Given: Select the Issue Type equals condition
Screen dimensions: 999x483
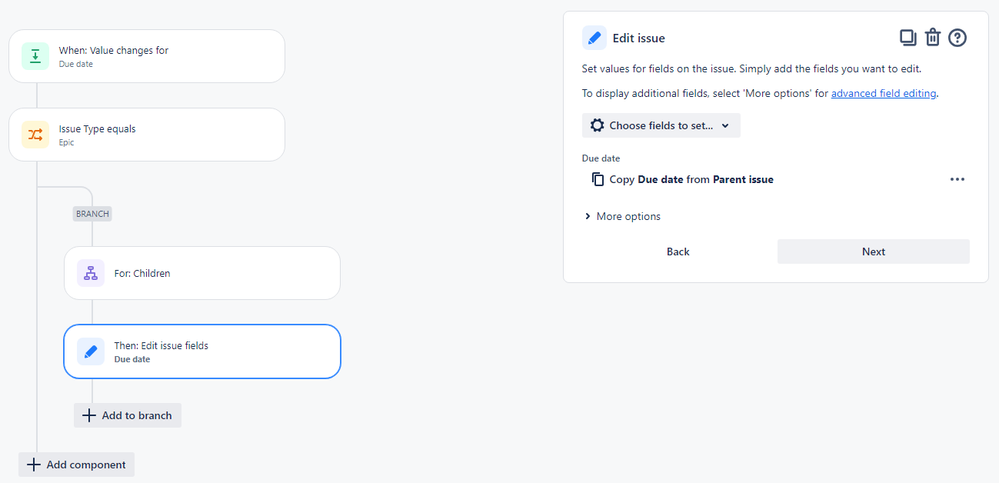Looking at the screenshot, I should click(x=147, y=134).
